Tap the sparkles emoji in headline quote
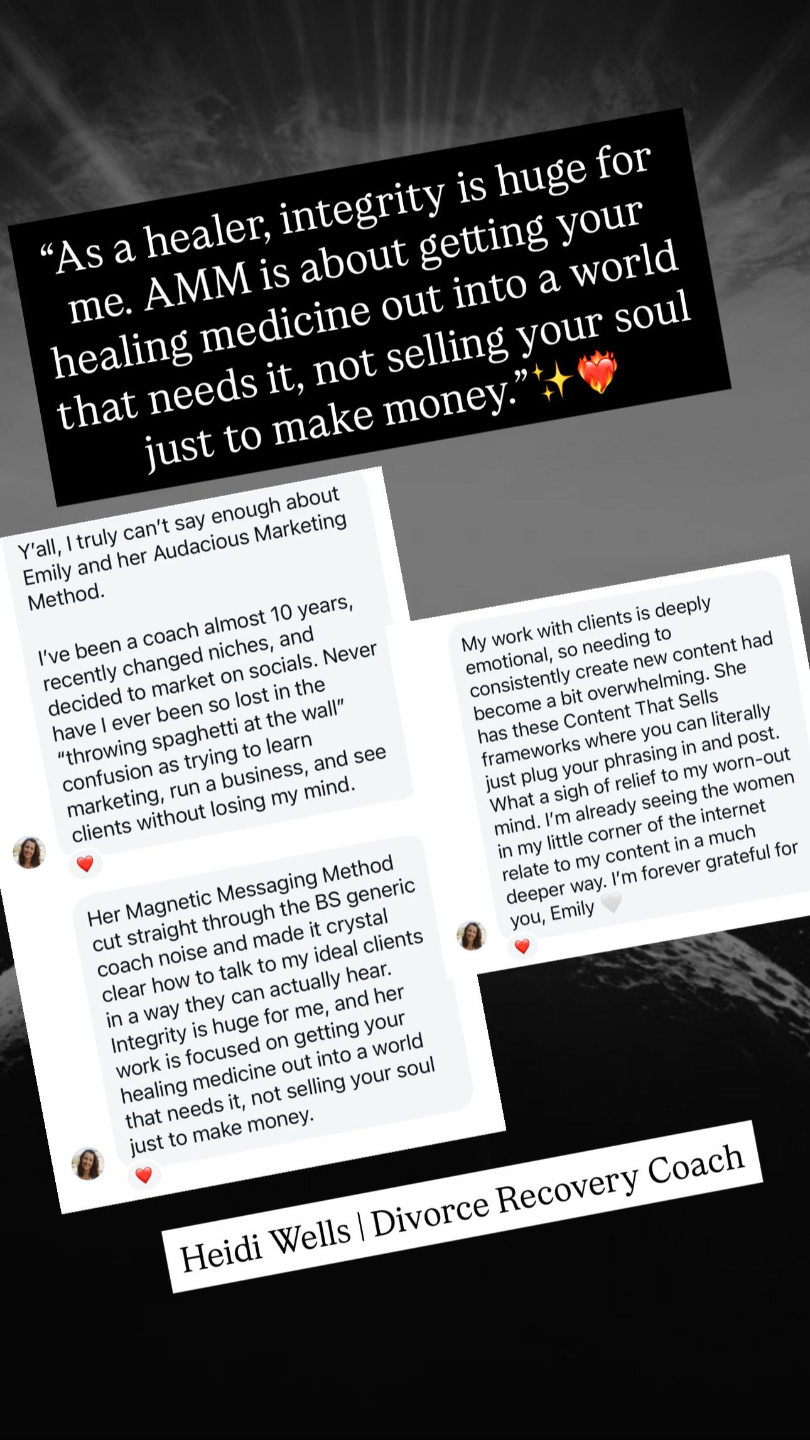Image resolution: width=810 pixels, height=1440 pixels. point(551,382)
